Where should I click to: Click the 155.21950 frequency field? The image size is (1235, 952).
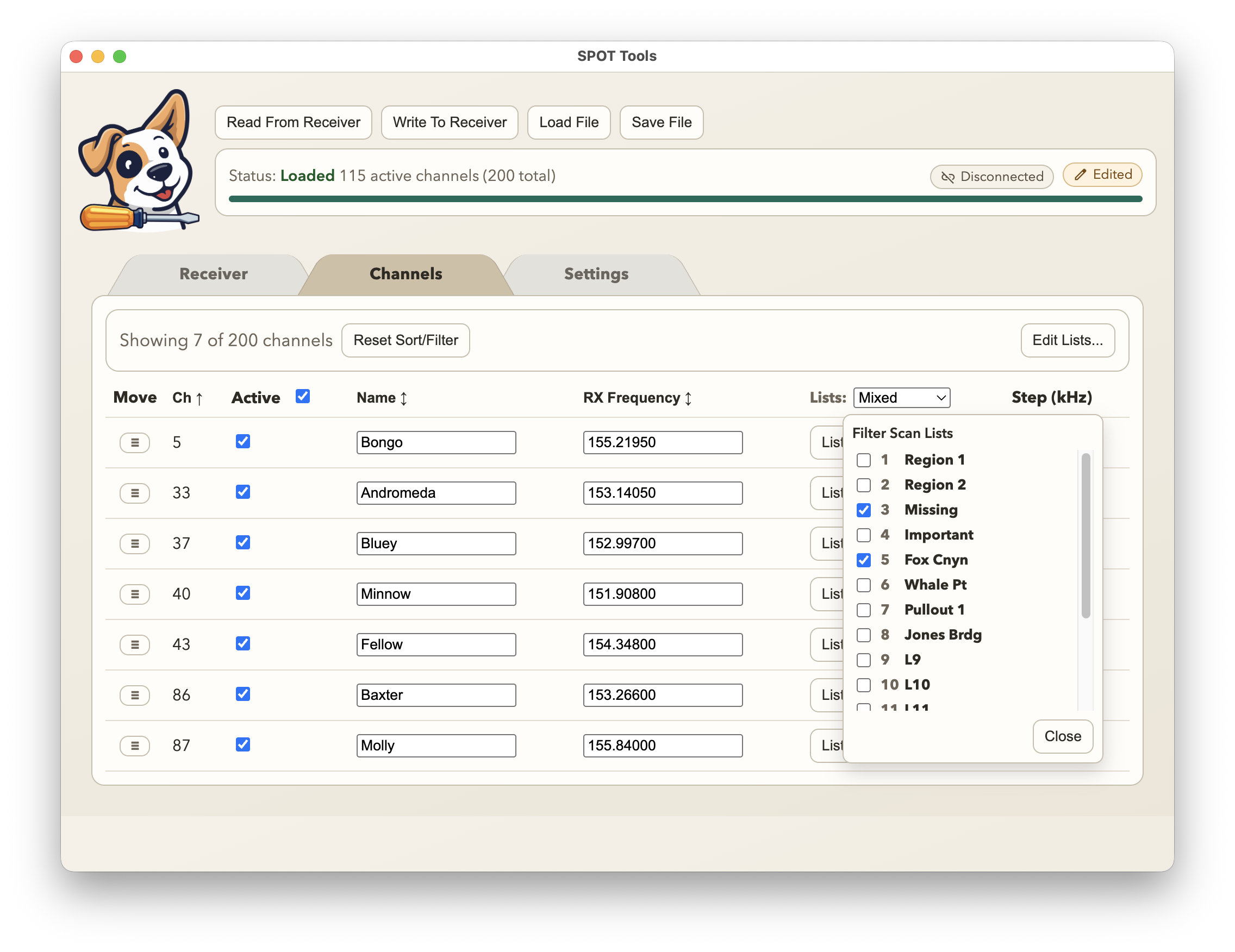[663, 443]
